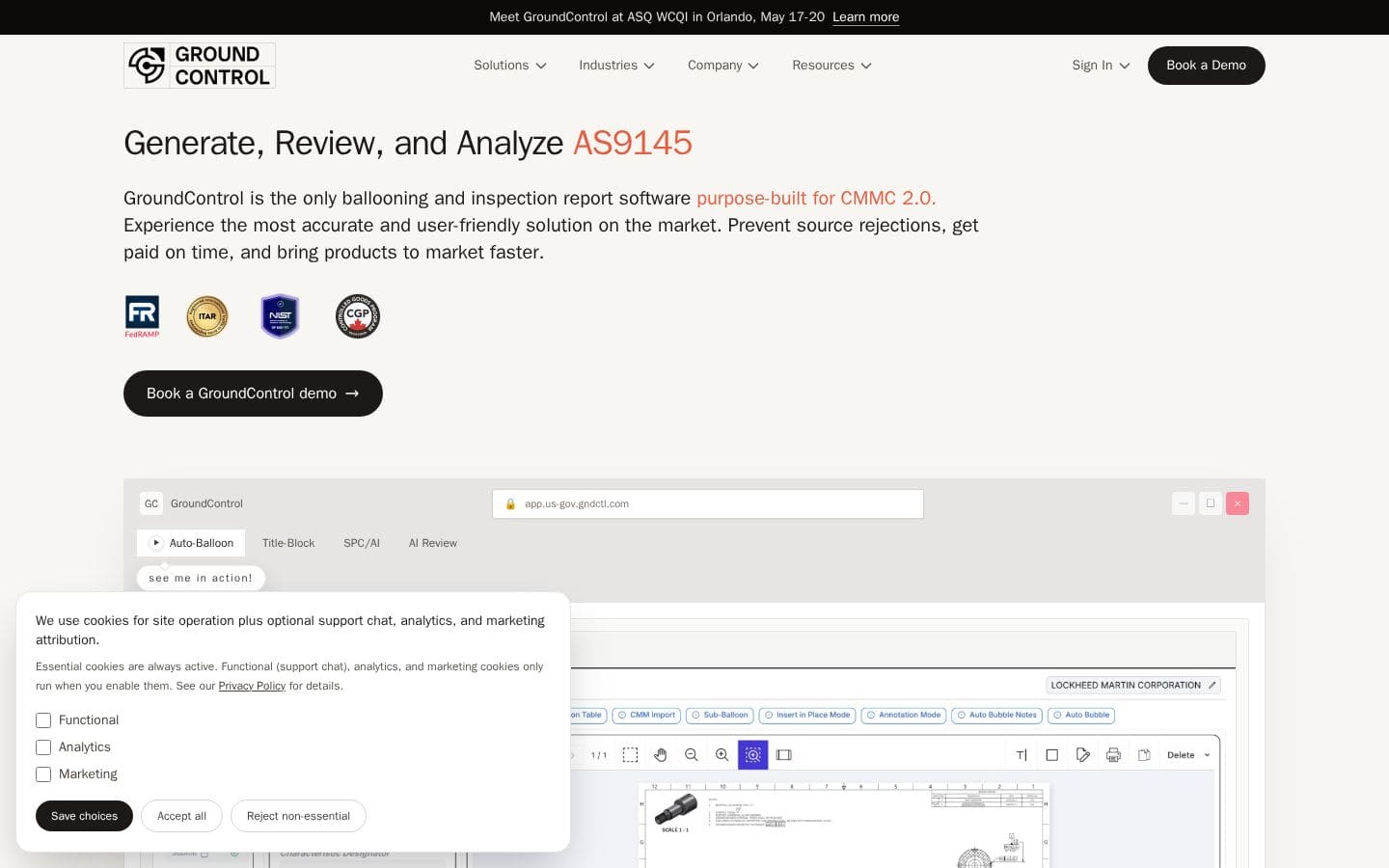Click the lock icon in the address bar

[x=510, y=503]
